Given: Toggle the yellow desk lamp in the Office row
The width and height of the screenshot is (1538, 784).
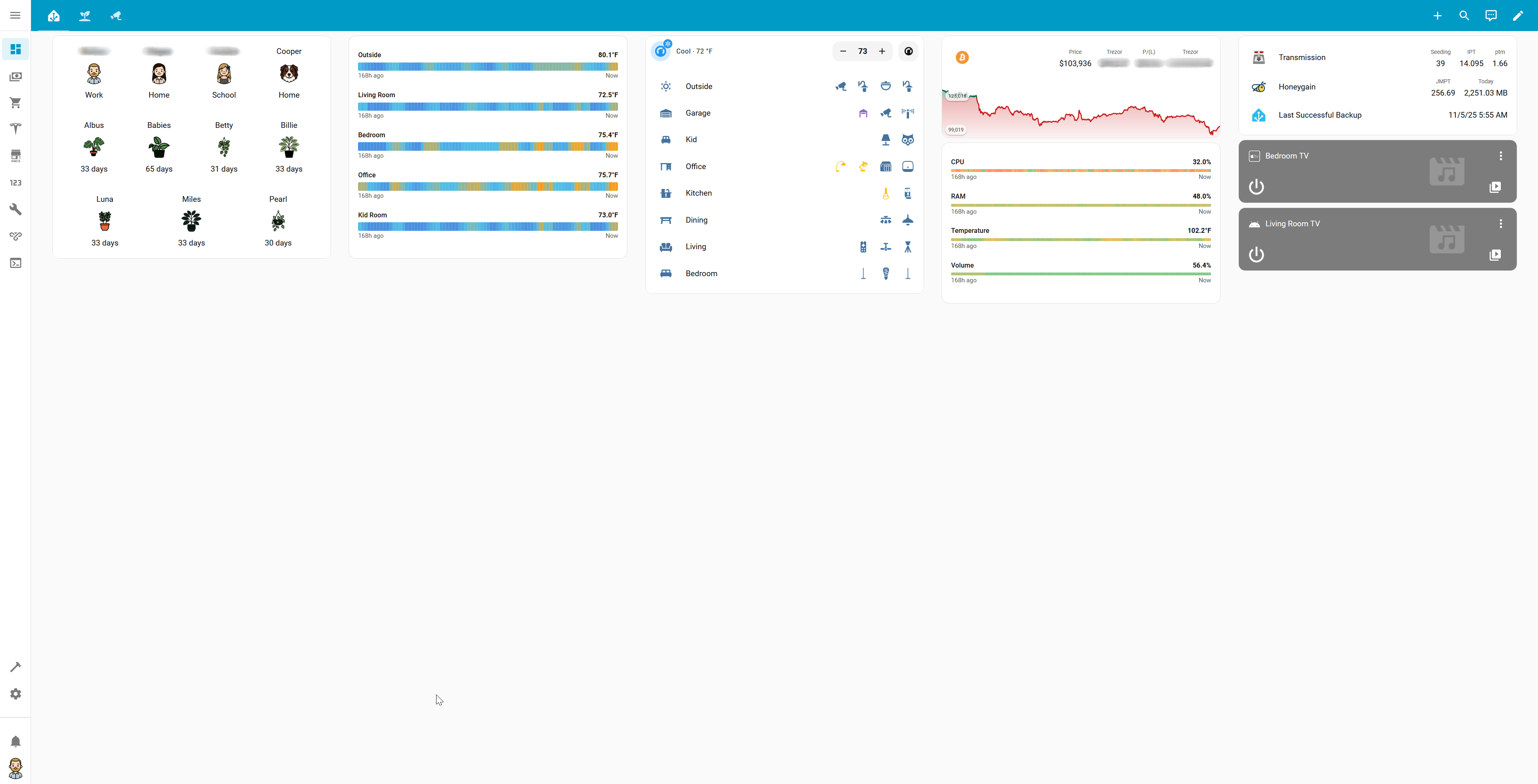Looking at the screenshot, I should coord(863,166).
